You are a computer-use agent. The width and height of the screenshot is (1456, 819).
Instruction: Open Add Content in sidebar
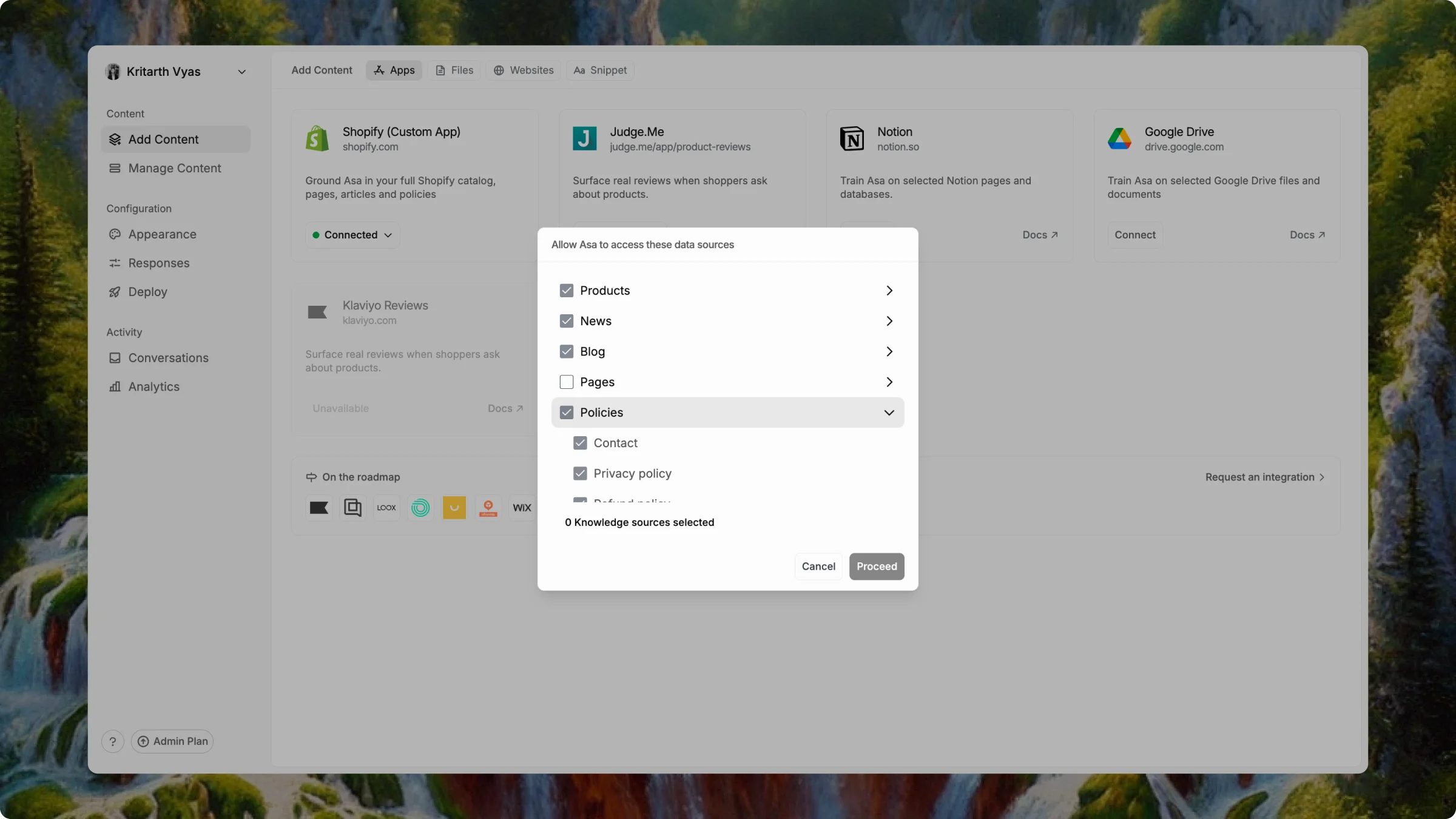click(176, 140)
